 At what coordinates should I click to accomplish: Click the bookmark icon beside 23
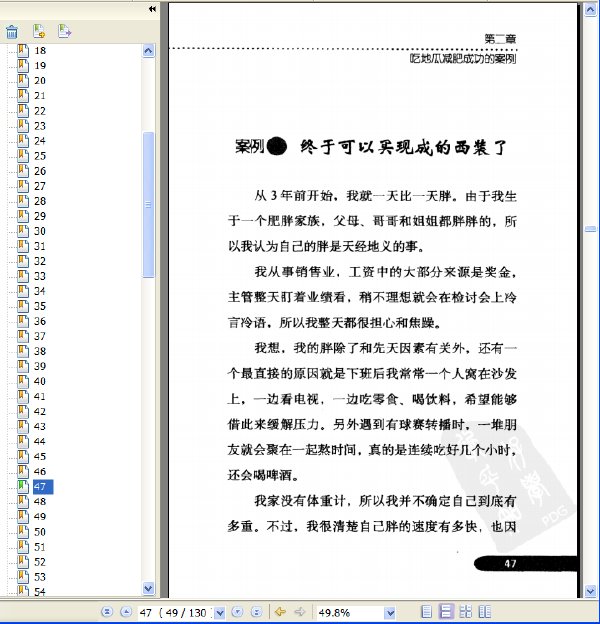point(23,126)
